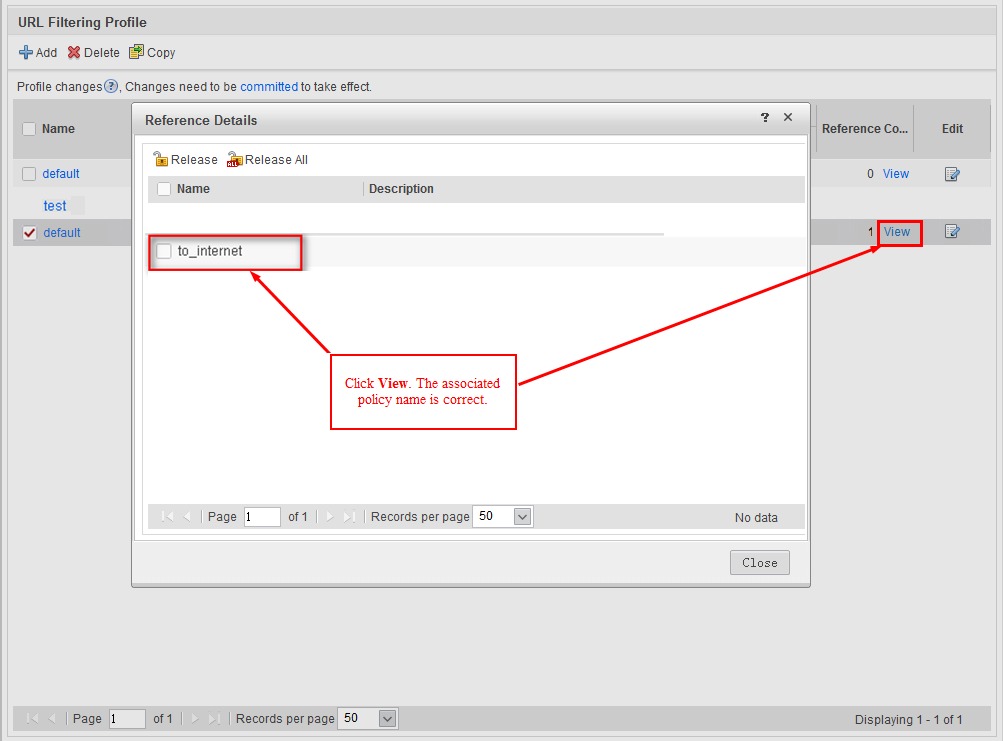Click Release All icon in Reference Details
Viewport: 1003px width, 741px height.
[x=234, y=159]
